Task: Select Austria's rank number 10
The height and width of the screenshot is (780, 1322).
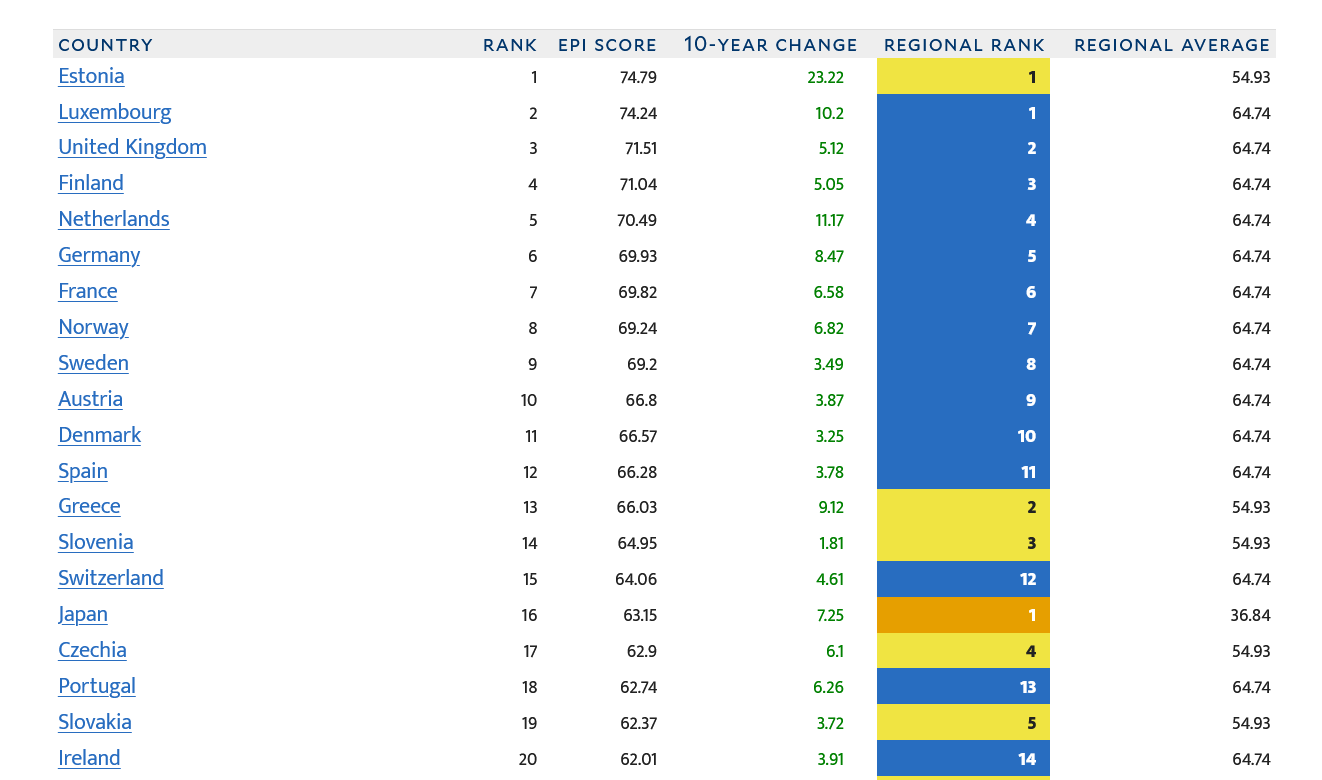Action: tap(529, 401)
